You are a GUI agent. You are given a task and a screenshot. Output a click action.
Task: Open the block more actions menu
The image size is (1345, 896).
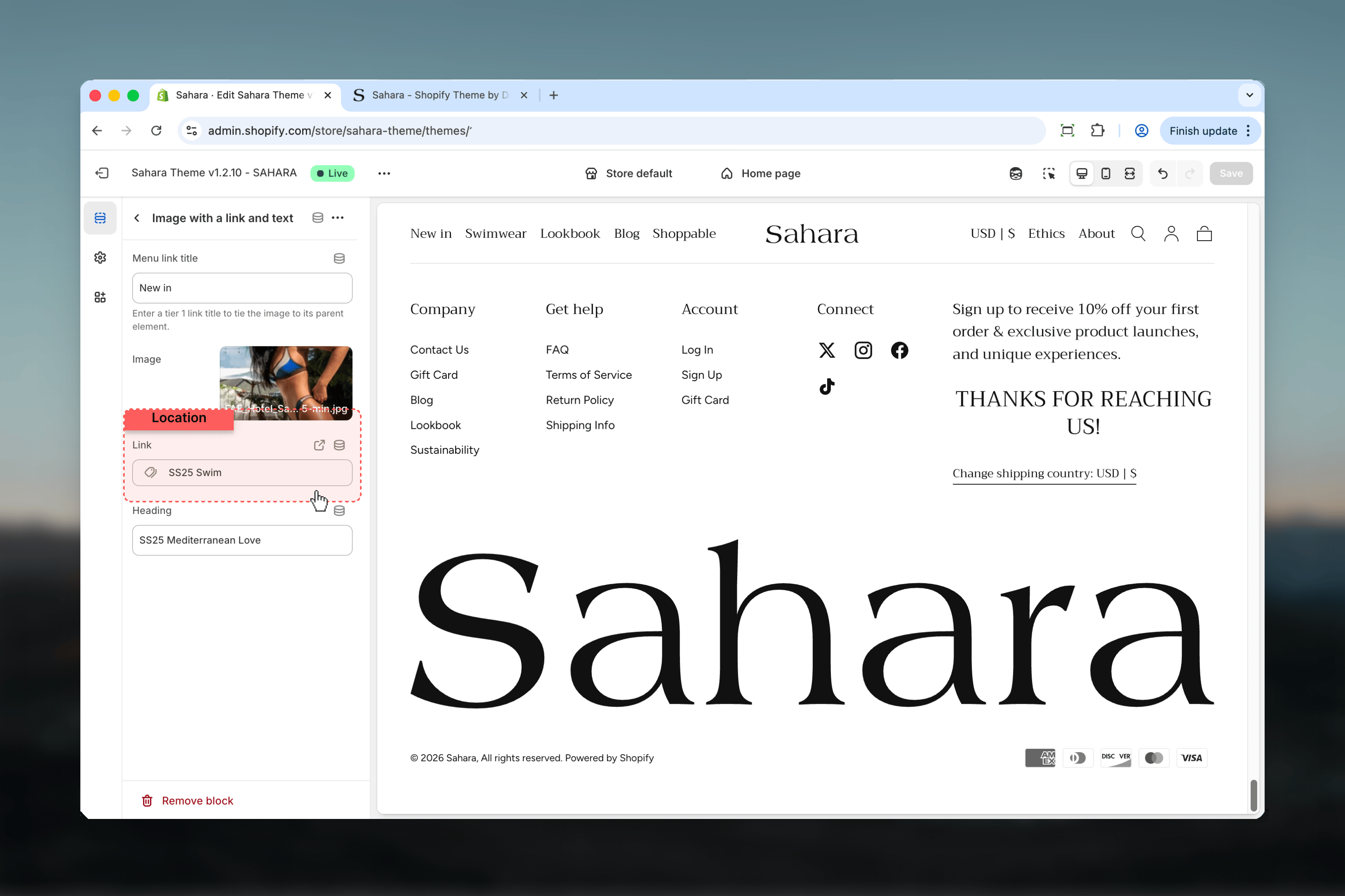pos(338,218)
